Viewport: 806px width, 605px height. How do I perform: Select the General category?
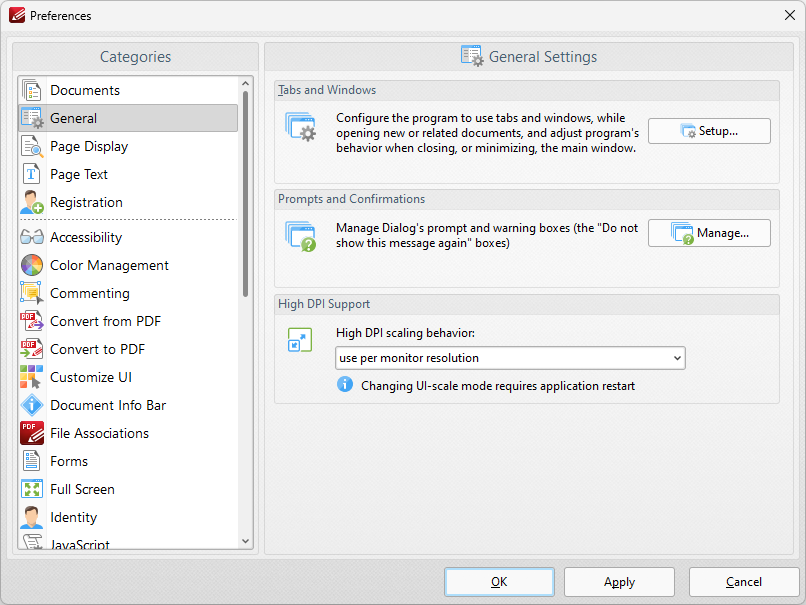129,118
